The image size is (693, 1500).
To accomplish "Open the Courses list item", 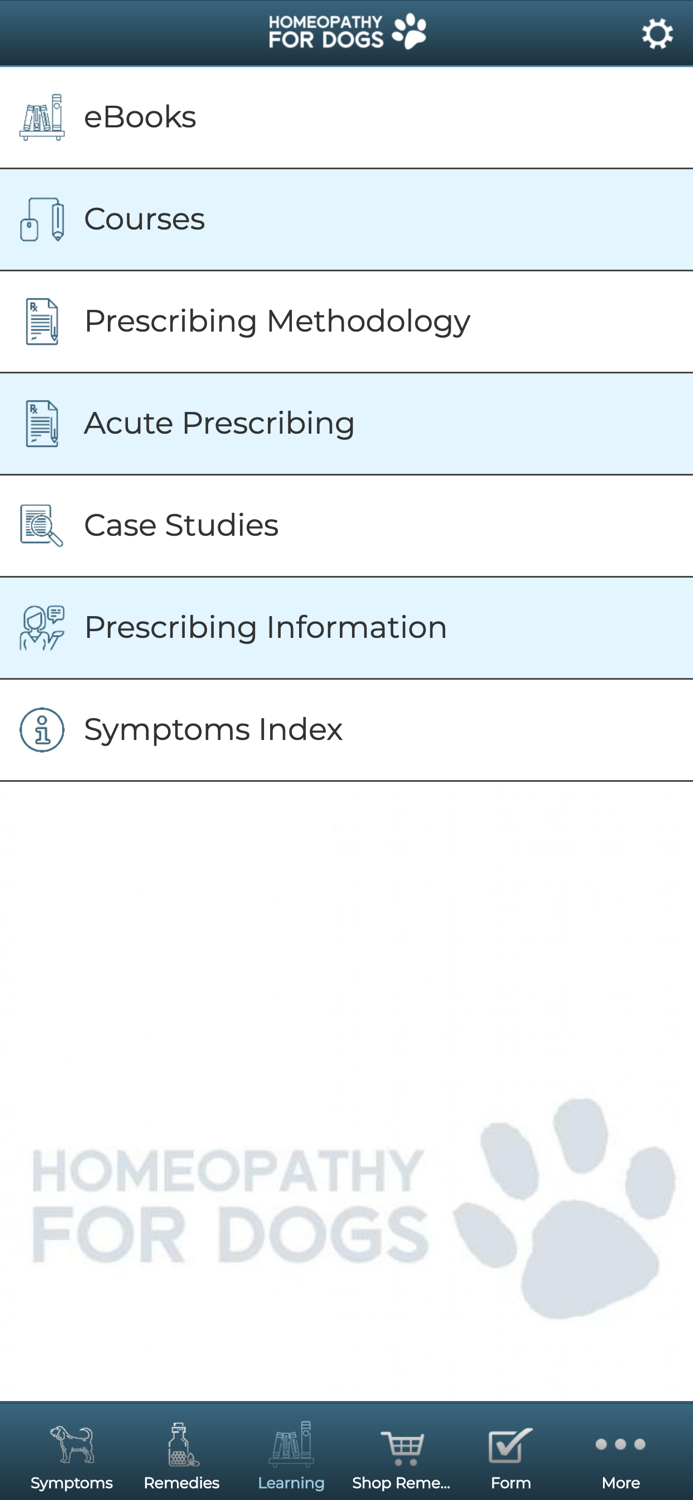I will 144,219.
